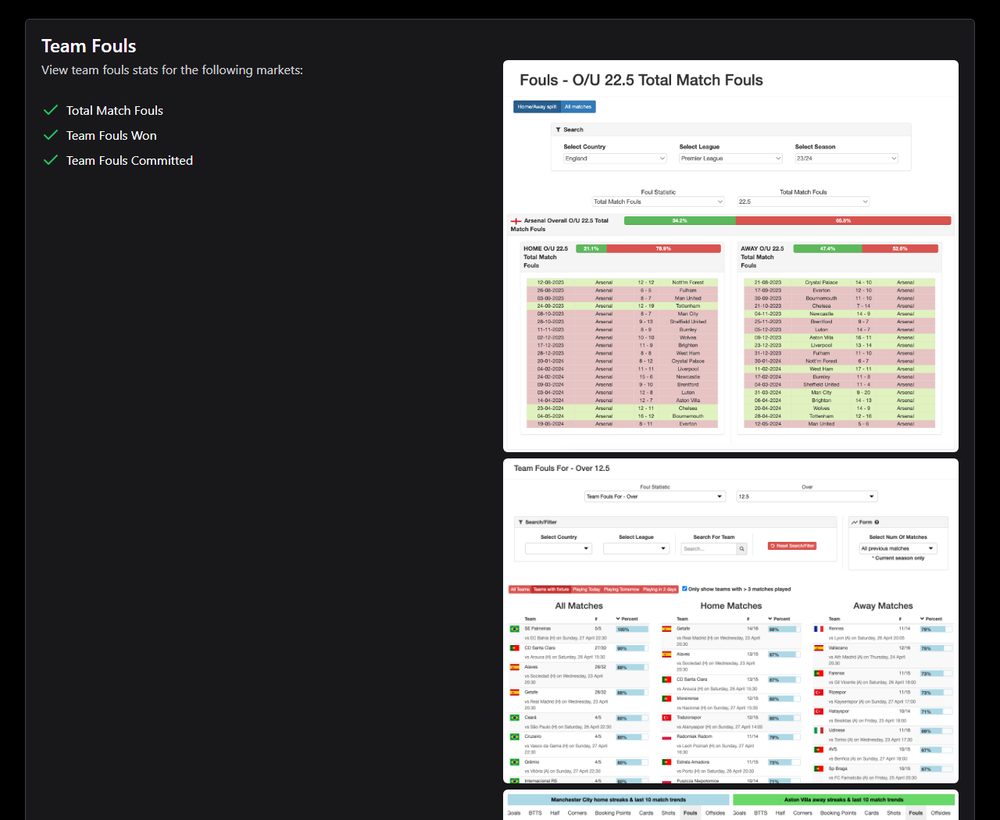
Task: Click the England flag icon beside Arsenal Overall
Action: click(515, 221)
